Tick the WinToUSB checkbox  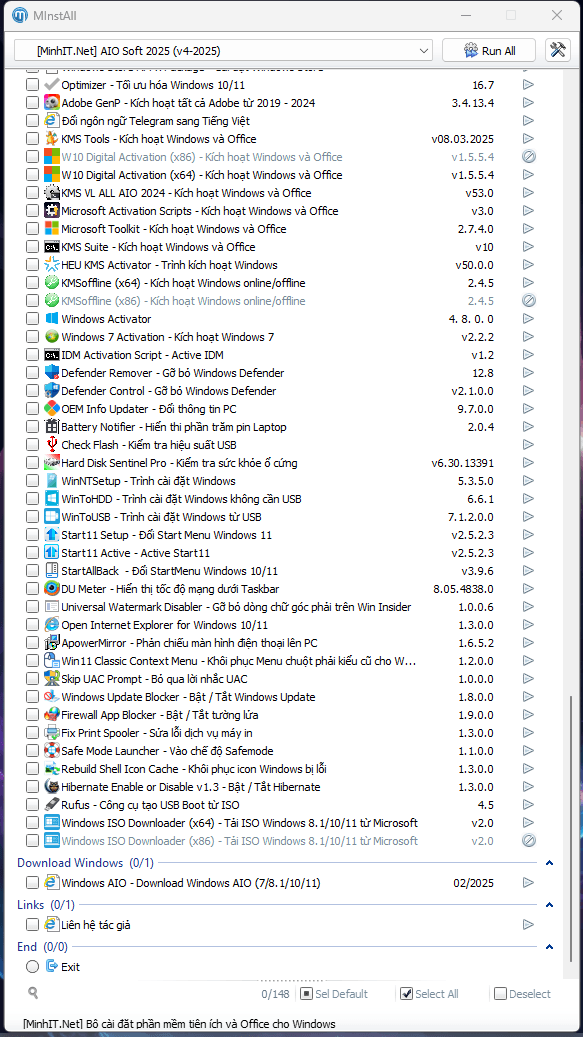tap(32, 517)
